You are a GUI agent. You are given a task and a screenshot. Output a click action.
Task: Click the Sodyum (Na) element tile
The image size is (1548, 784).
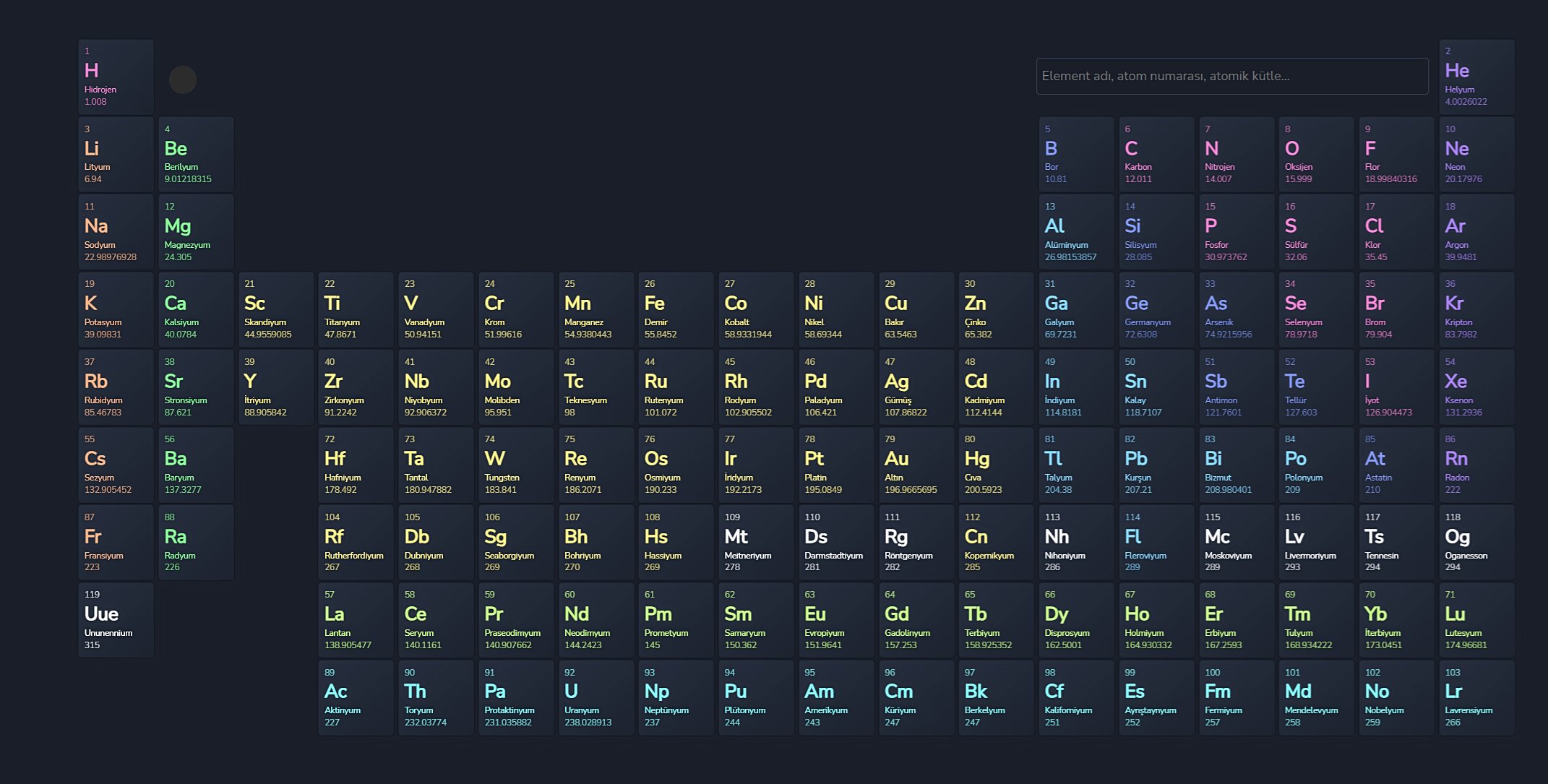click(116, 232)
